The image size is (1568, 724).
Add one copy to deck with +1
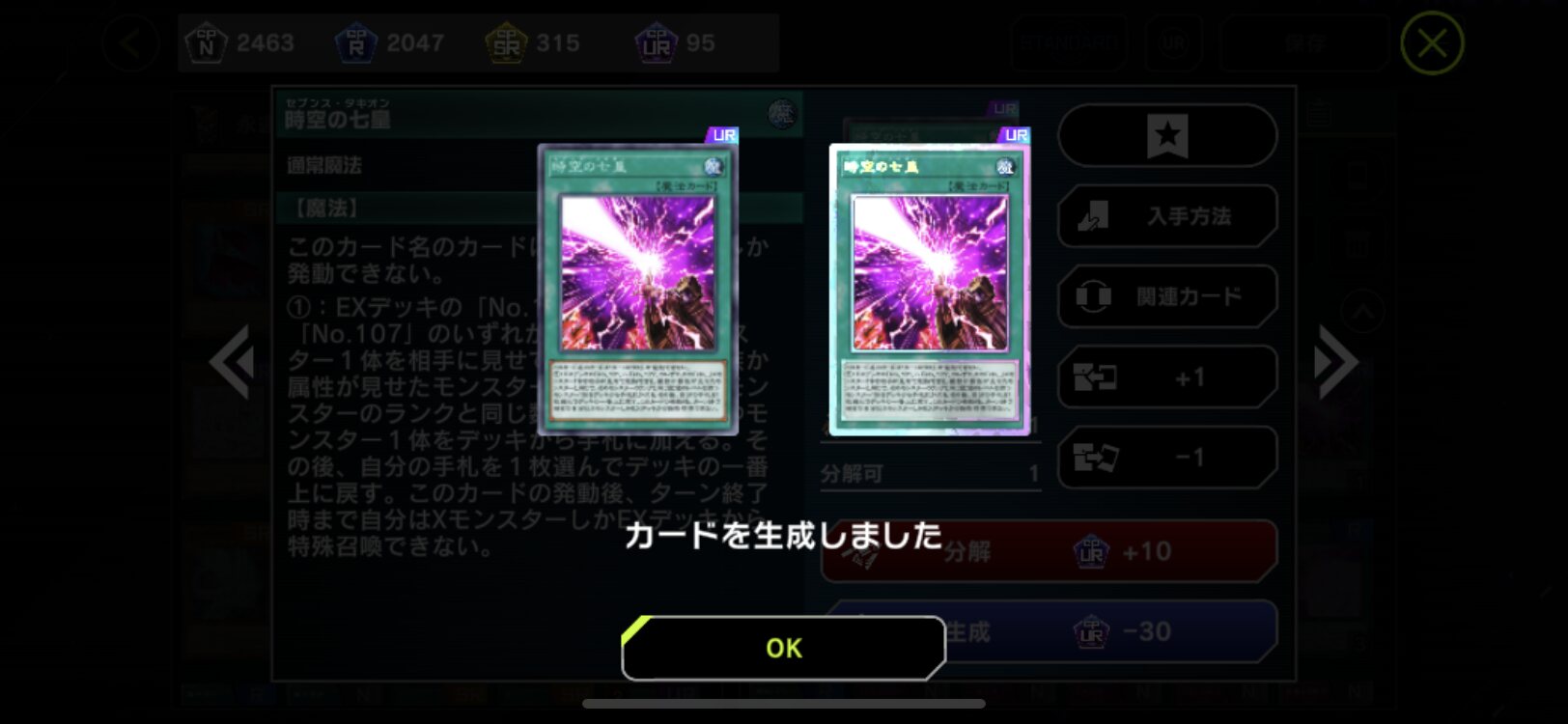pos(1167,376)
